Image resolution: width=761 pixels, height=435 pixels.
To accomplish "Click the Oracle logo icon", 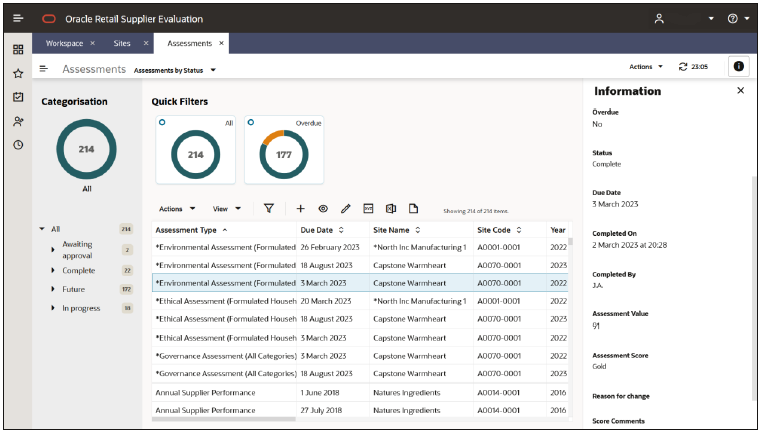I will 49,19.
